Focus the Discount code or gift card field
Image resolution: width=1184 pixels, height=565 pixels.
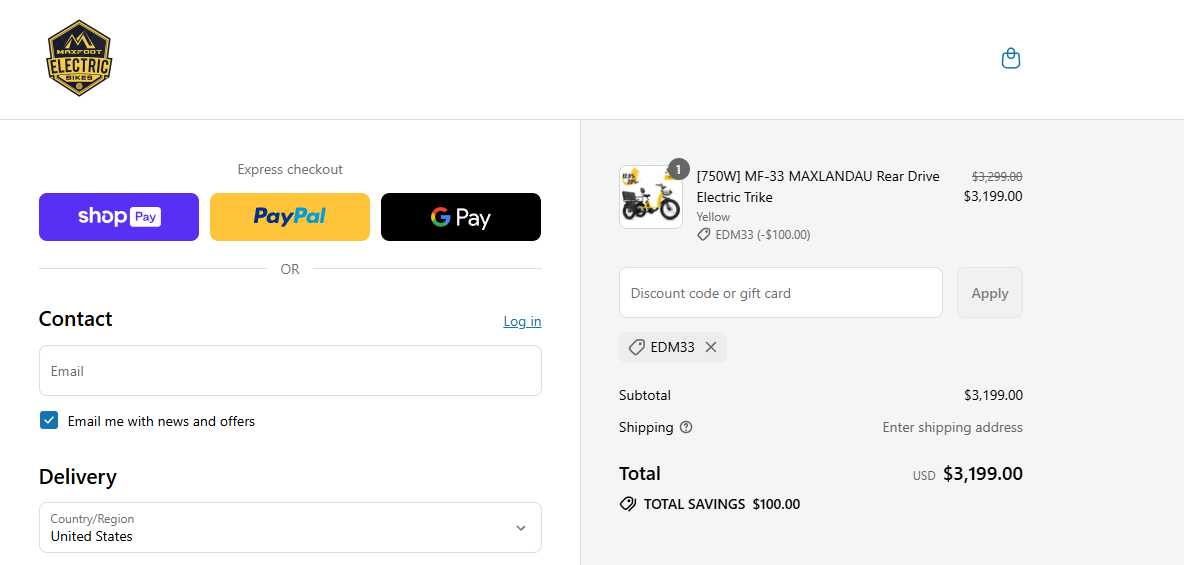click(781, 292)
